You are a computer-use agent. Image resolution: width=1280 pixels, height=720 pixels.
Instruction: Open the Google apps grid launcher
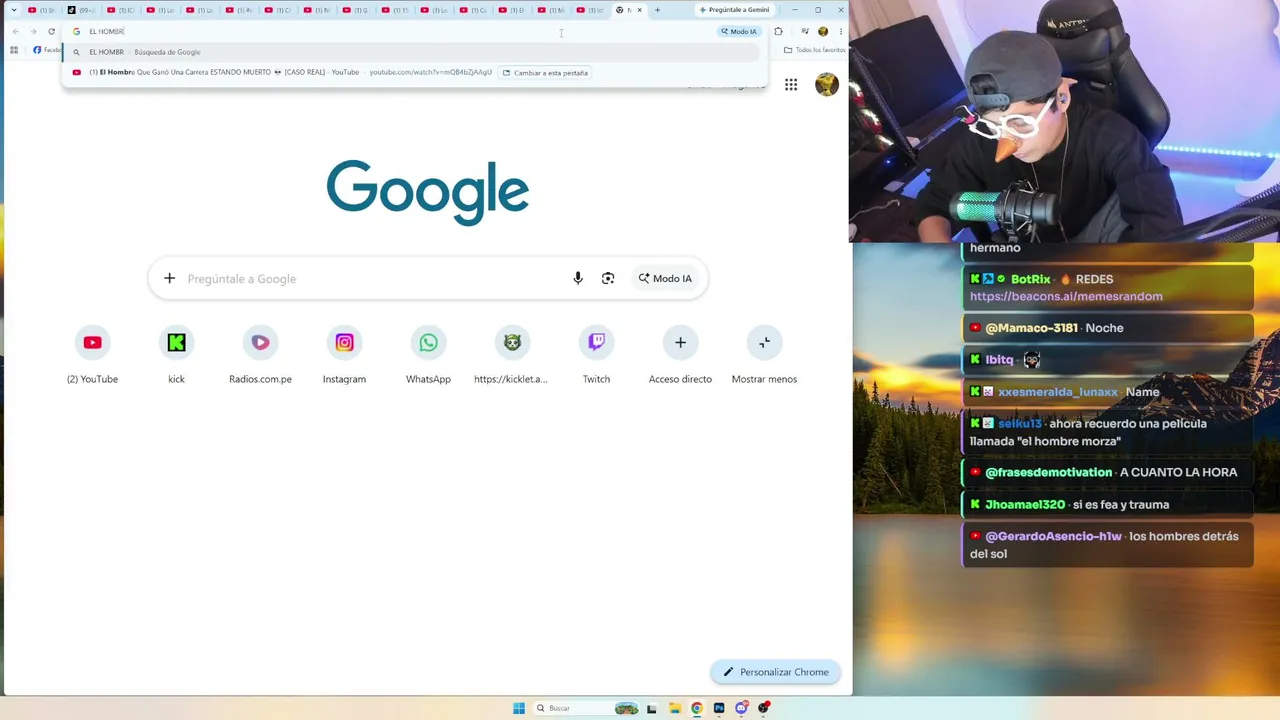click(791, 85)
